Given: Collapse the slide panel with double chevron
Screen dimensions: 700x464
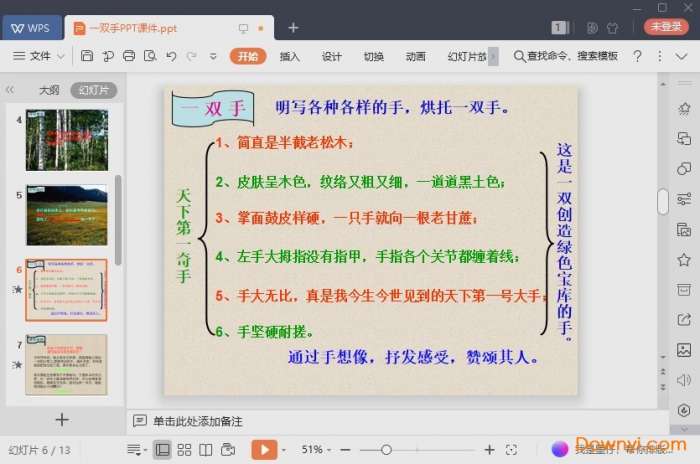Looking at the screenshot, I should tap(11, 90).
